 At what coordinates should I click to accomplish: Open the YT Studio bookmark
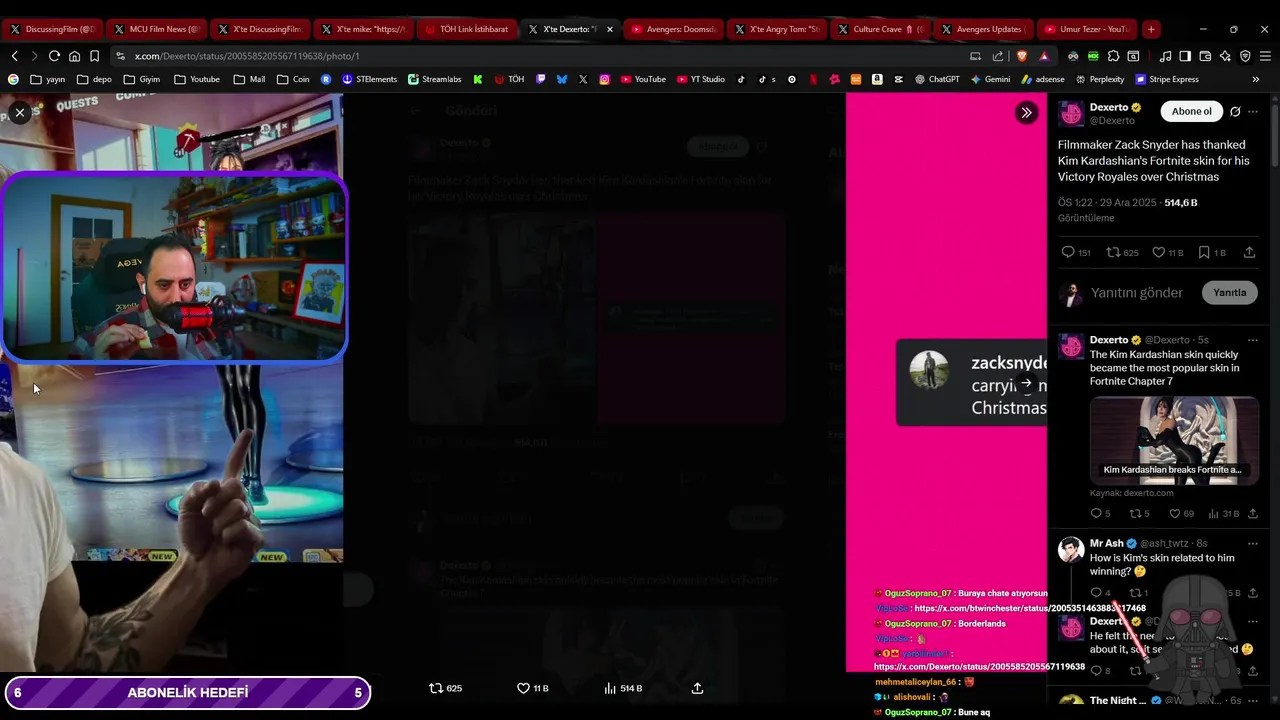coord(701,79)
